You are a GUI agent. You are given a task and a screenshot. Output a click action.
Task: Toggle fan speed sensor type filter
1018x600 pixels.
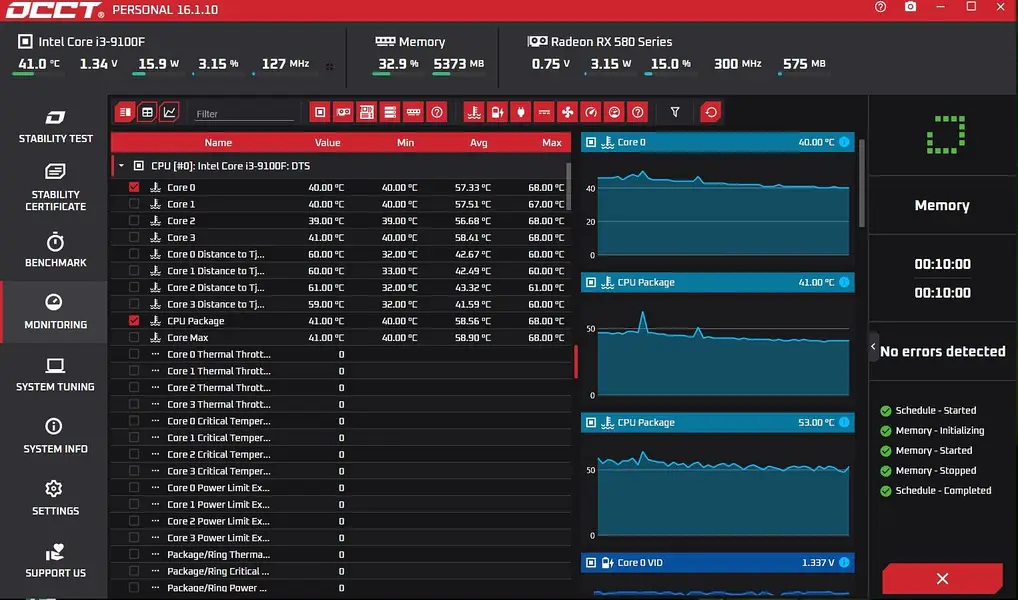pos(567,112)
